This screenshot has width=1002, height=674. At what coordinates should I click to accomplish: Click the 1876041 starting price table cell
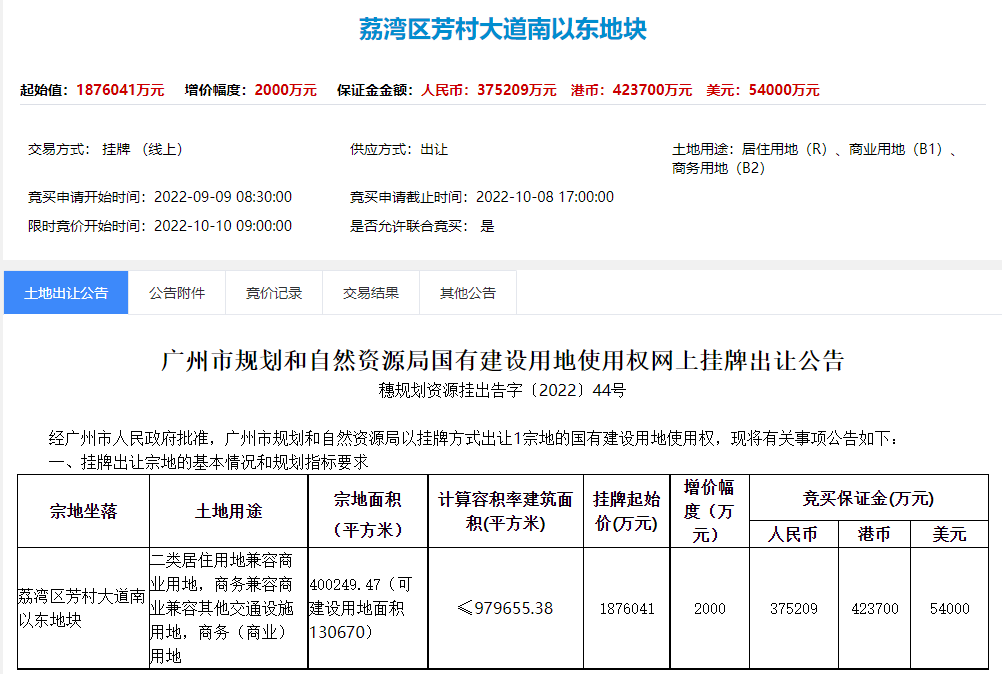[x=627, y=608]
